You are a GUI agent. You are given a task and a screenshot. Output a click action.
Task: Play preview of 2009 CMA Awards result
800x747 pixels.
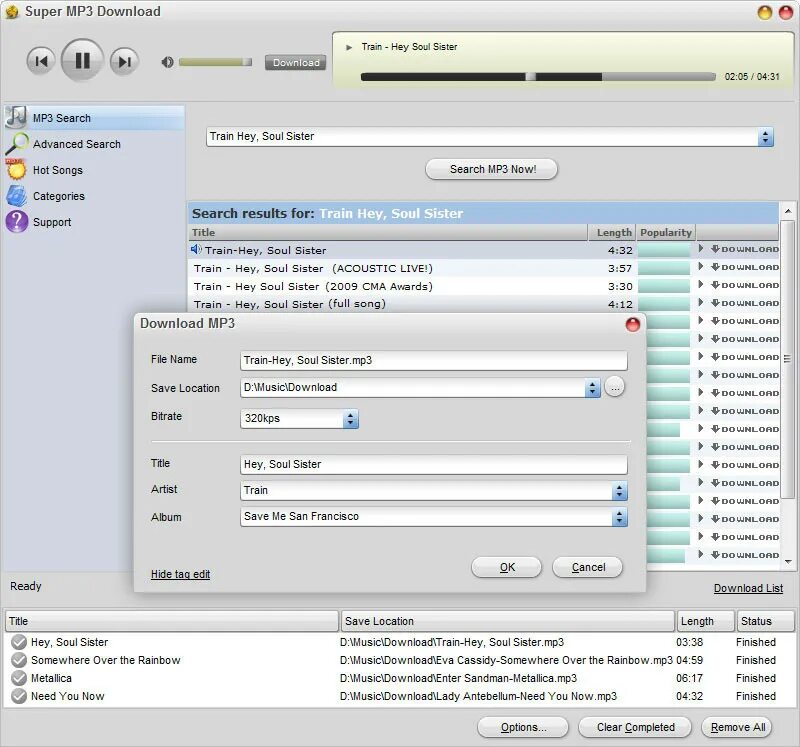click(x=701, y=284)
